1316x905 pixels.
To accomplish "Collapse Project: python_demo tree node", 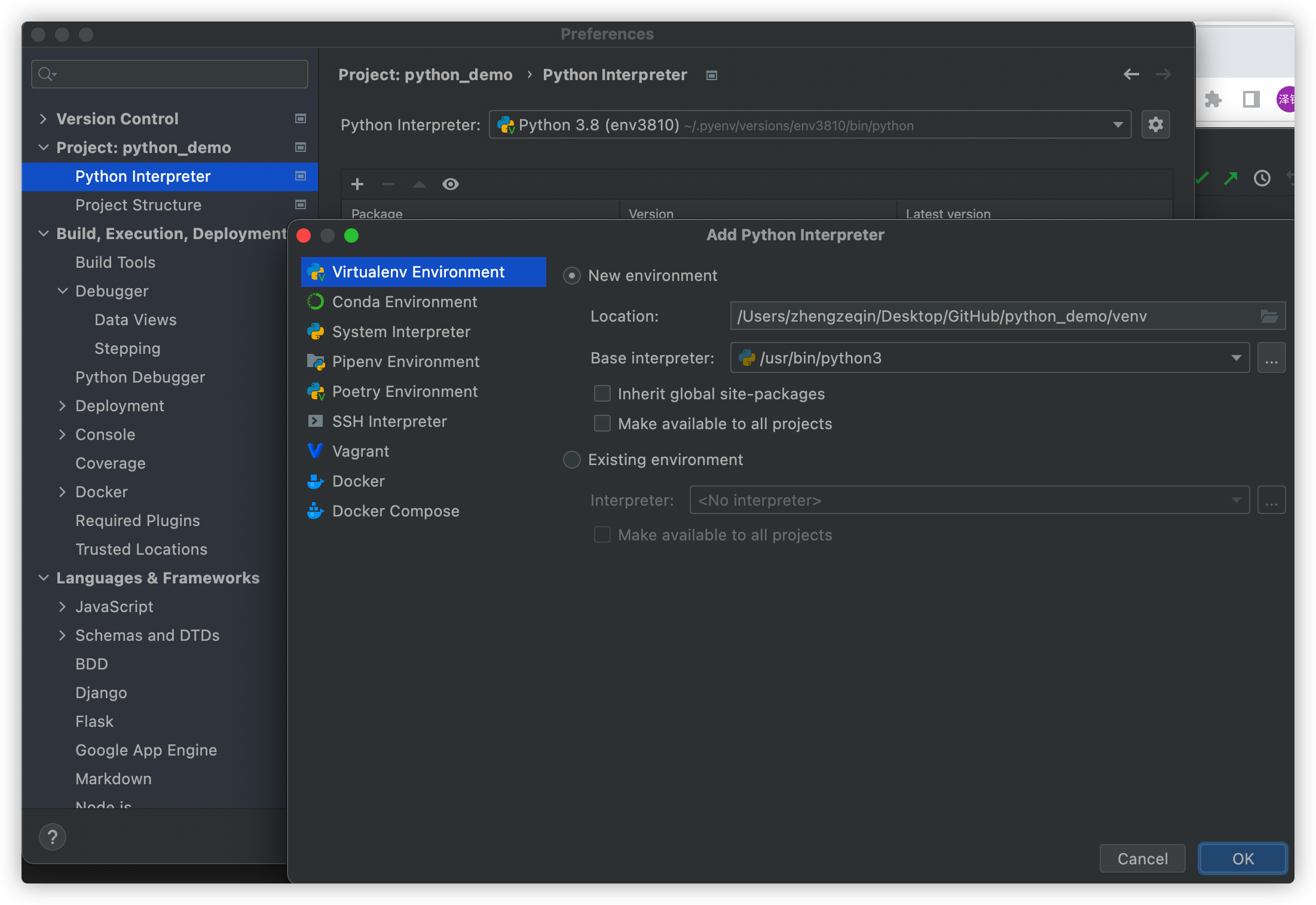I will (x=43, y=148).
